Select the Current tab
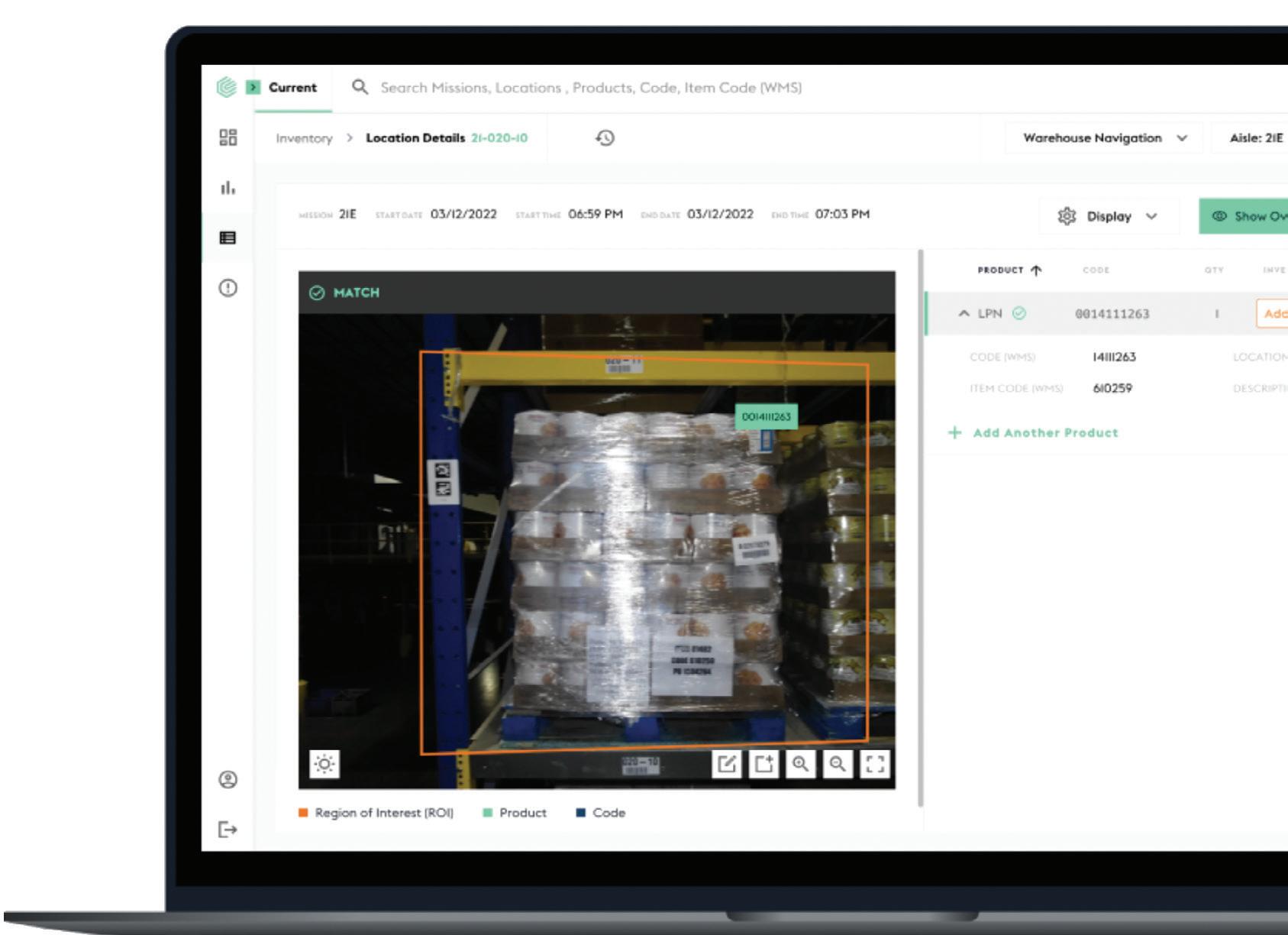Screen dimensions: 1288x935 tap(292, 87)
